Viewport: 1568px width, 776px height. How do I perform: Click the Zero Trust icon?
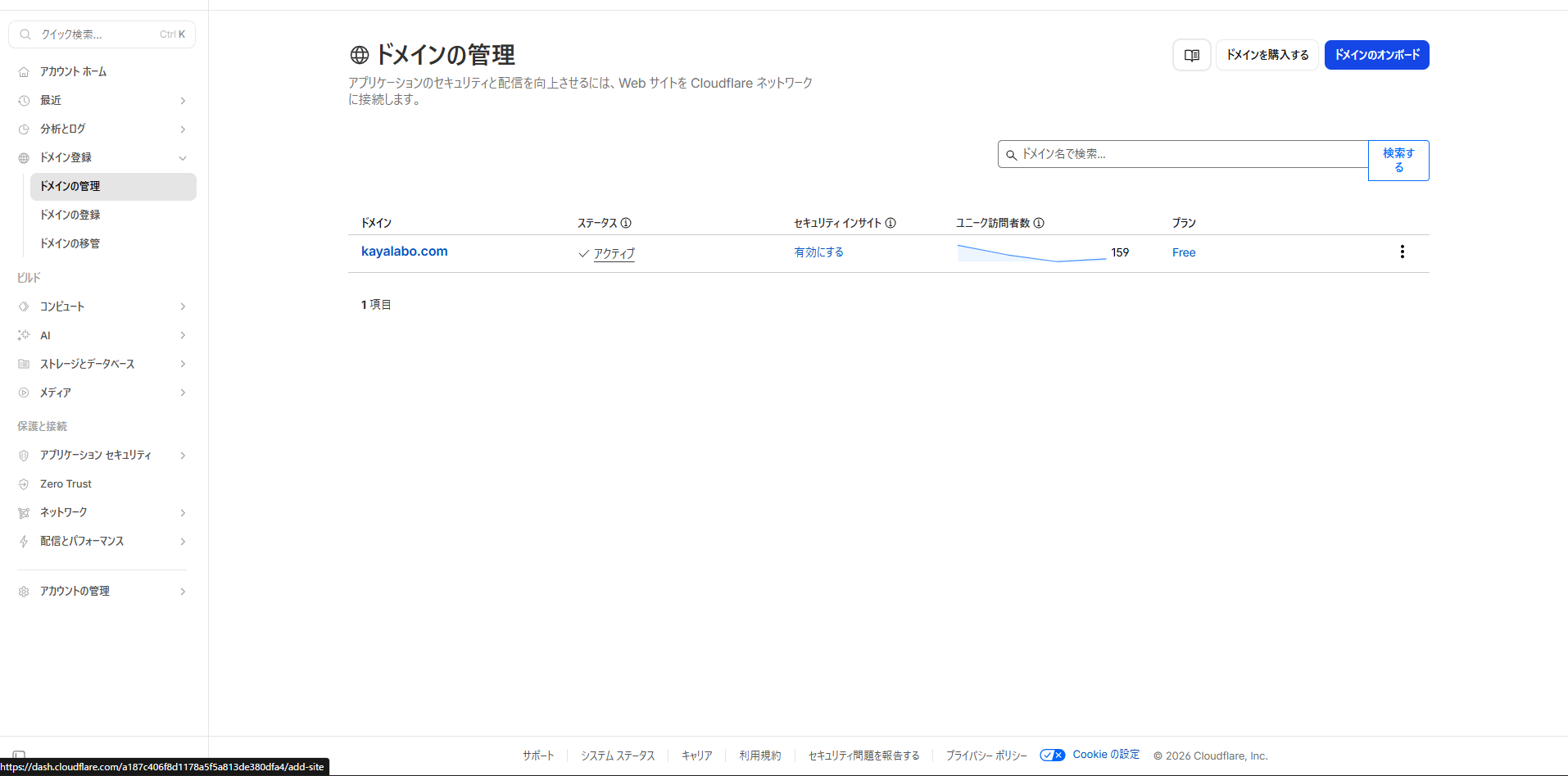(24, 484)
